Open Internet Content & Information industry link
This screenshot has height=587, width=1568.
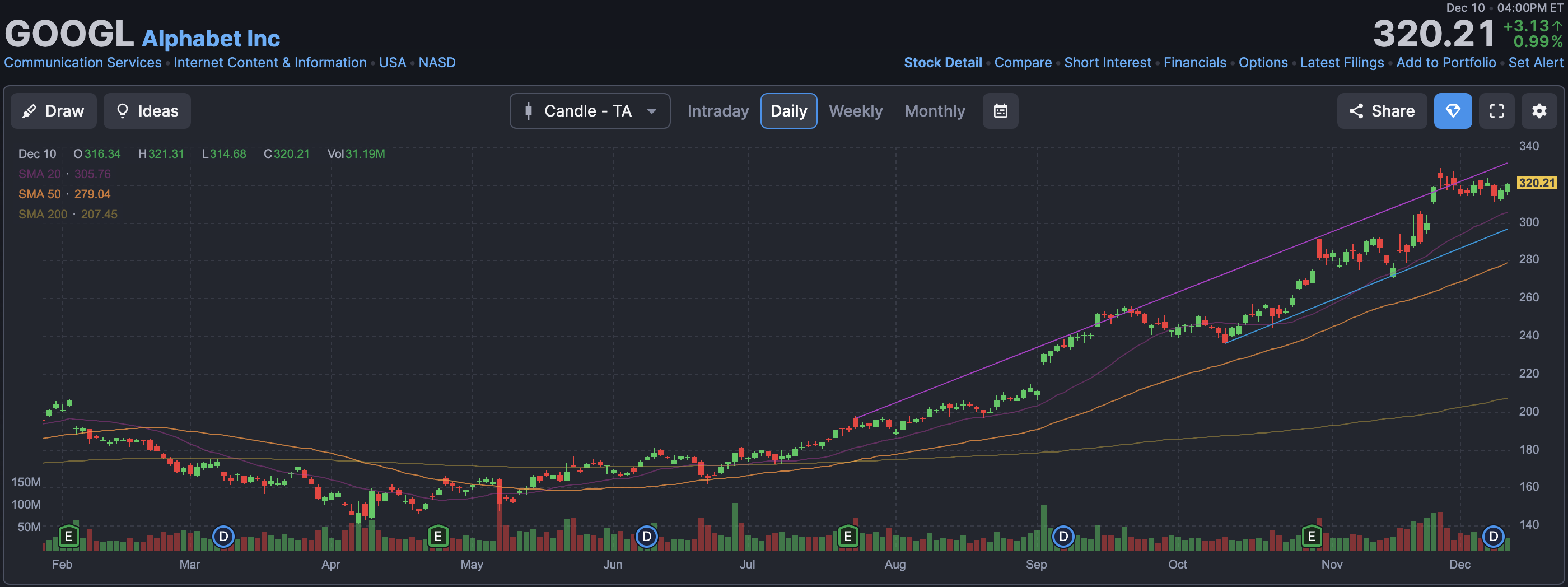coord(270,63)
